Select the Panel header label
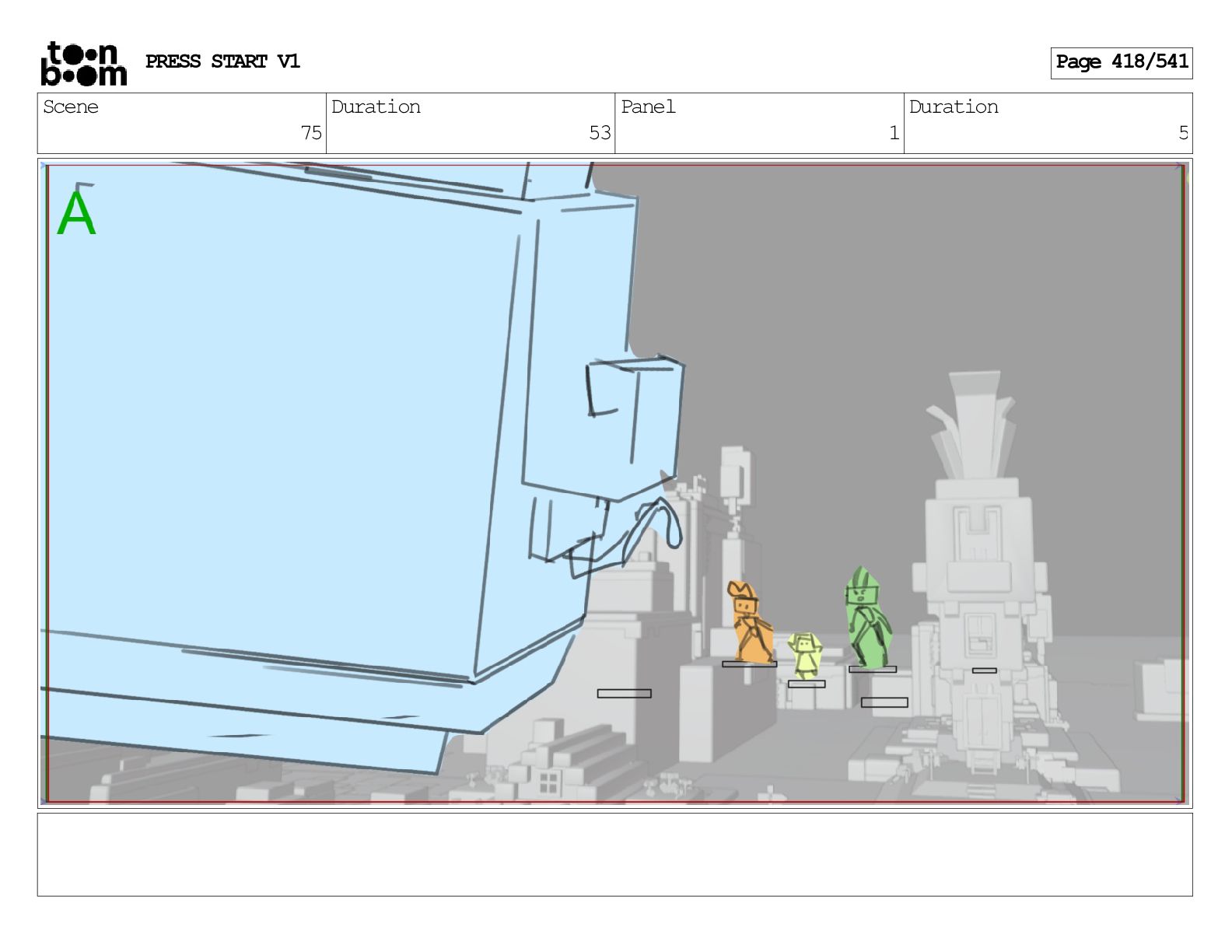The width and height of the screenshot is (1232, 952). click(x=648, y=107)
